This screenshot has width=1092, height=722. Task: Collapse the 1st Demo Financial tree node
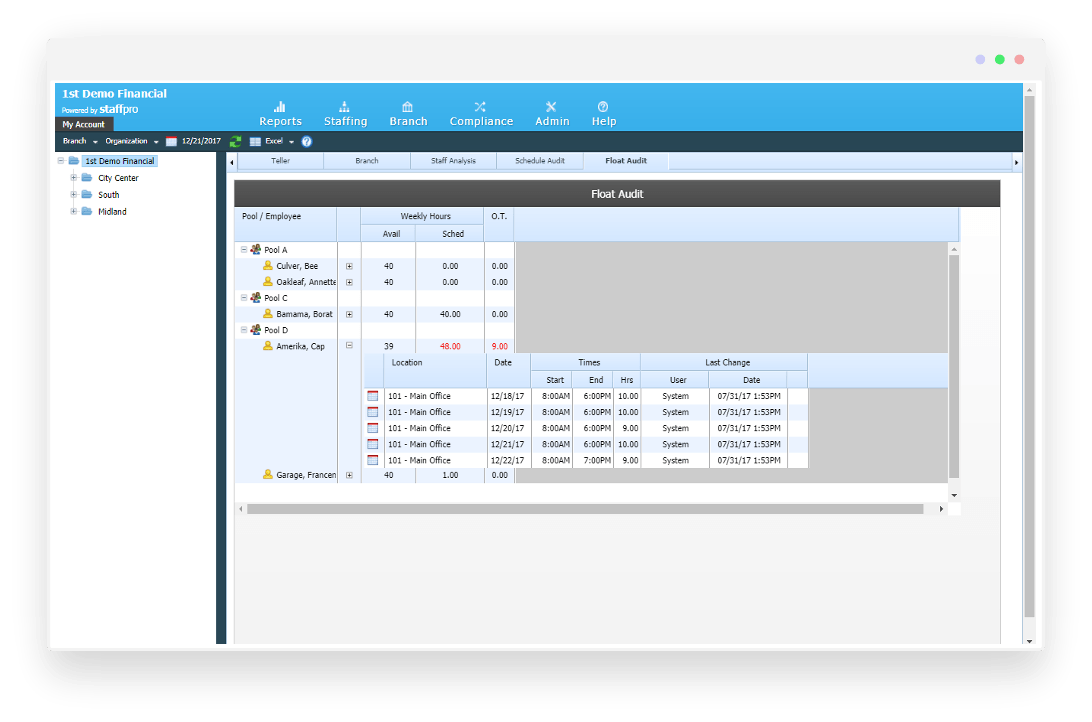tap(61, 161)
